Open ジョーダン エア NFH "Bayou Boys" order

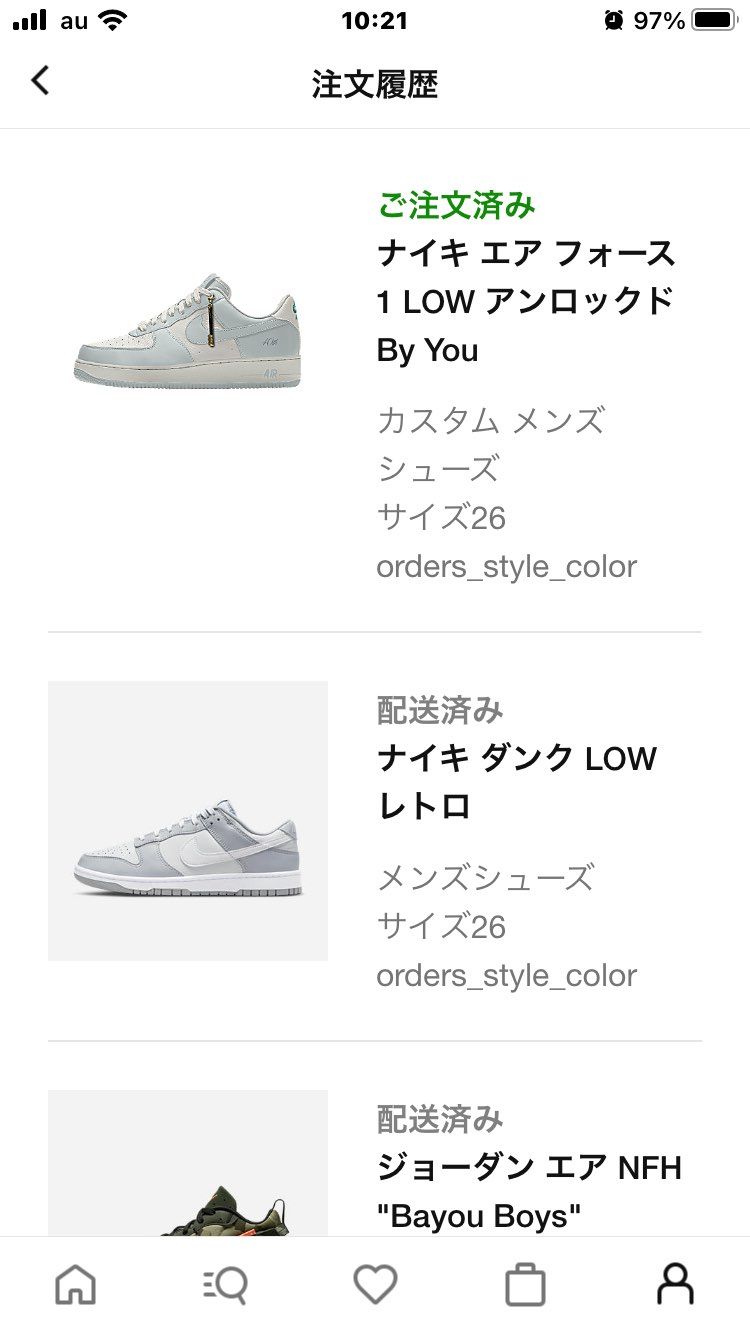coord(528,1191)
